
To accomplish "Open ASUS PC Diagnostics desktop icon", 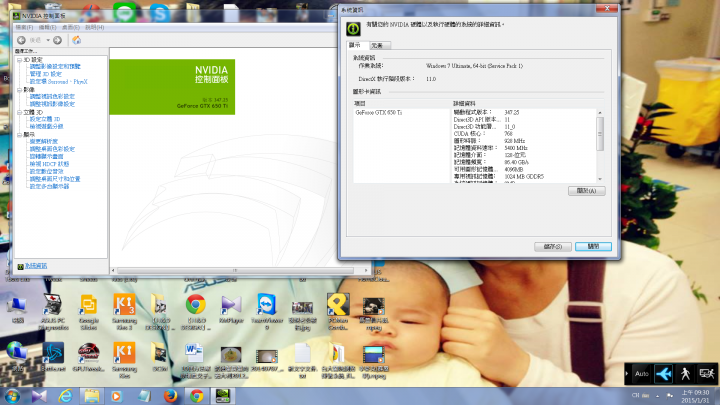I will tap(53, 312).
